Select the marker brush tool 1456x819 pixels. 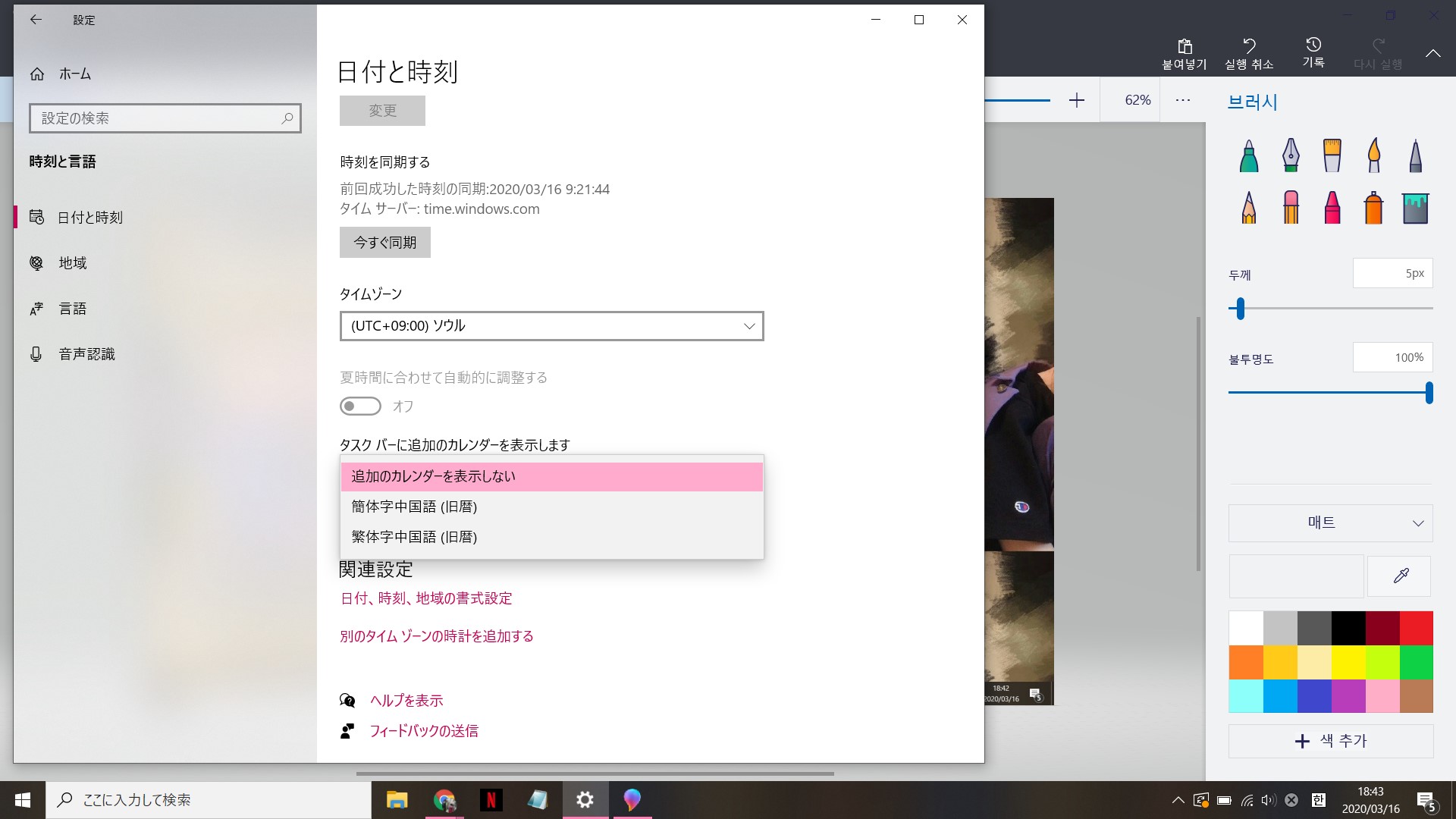pyautogui.click(x=1248, y=156)
